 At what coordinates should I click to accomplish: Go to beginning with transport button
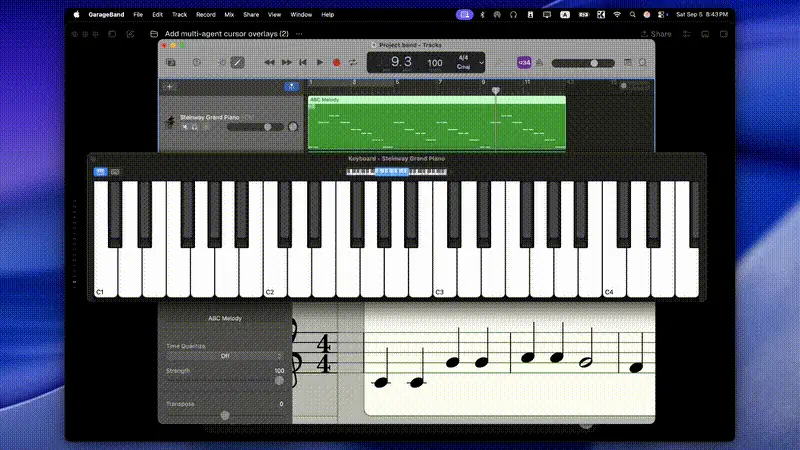coord(303,63)
